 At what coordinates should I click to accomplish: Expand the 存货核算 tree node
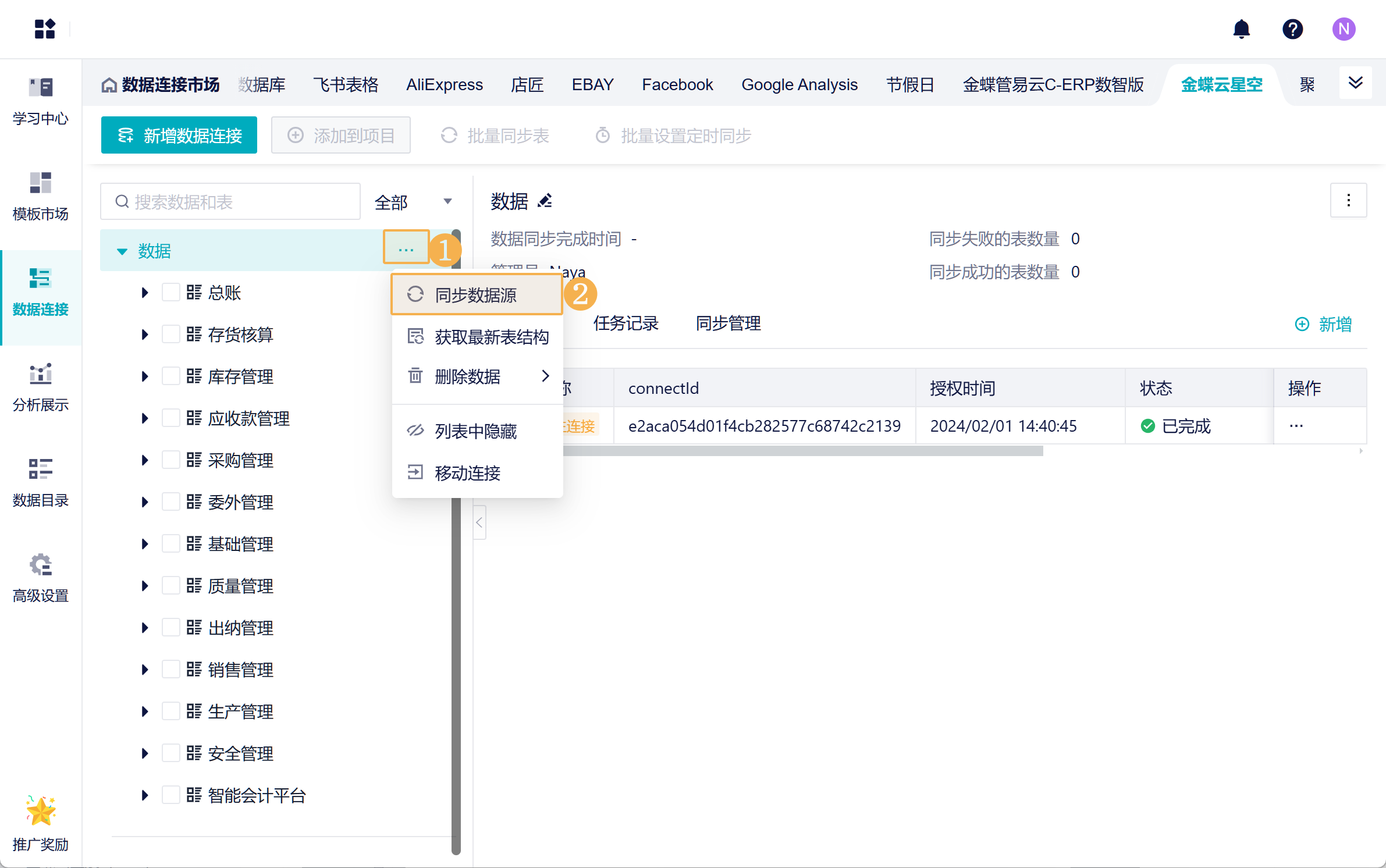pyautogui.click(x=144, y=334)
